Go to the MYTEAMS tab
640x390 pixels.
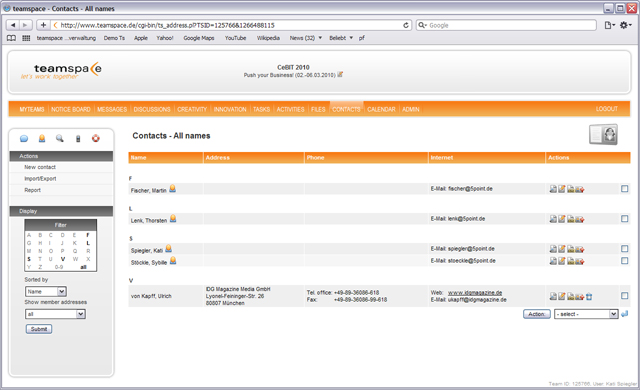[31, 109]
